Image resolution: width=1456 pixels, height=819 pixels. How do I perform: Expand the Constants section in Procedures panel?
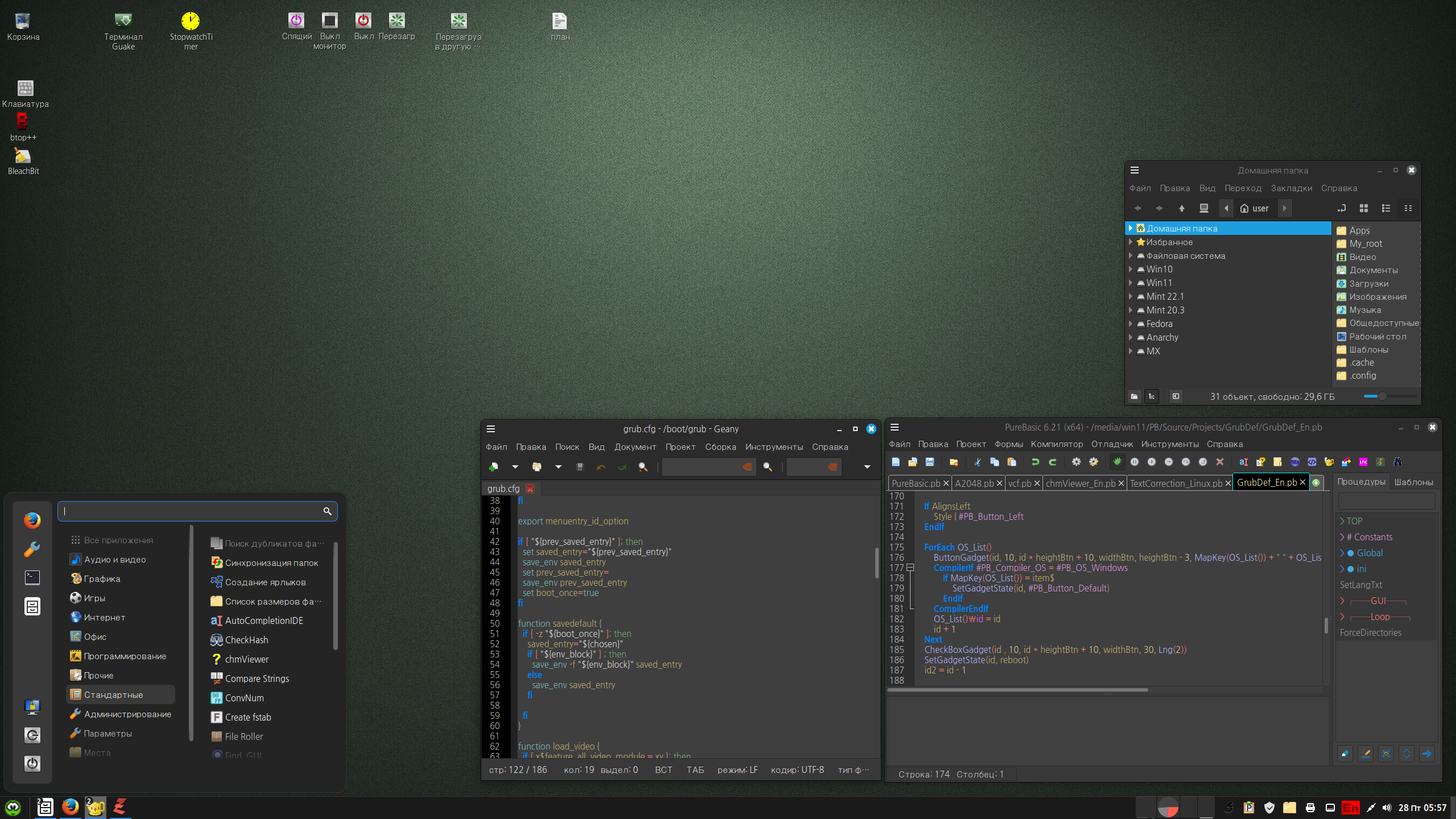[x=1342, y=537]
